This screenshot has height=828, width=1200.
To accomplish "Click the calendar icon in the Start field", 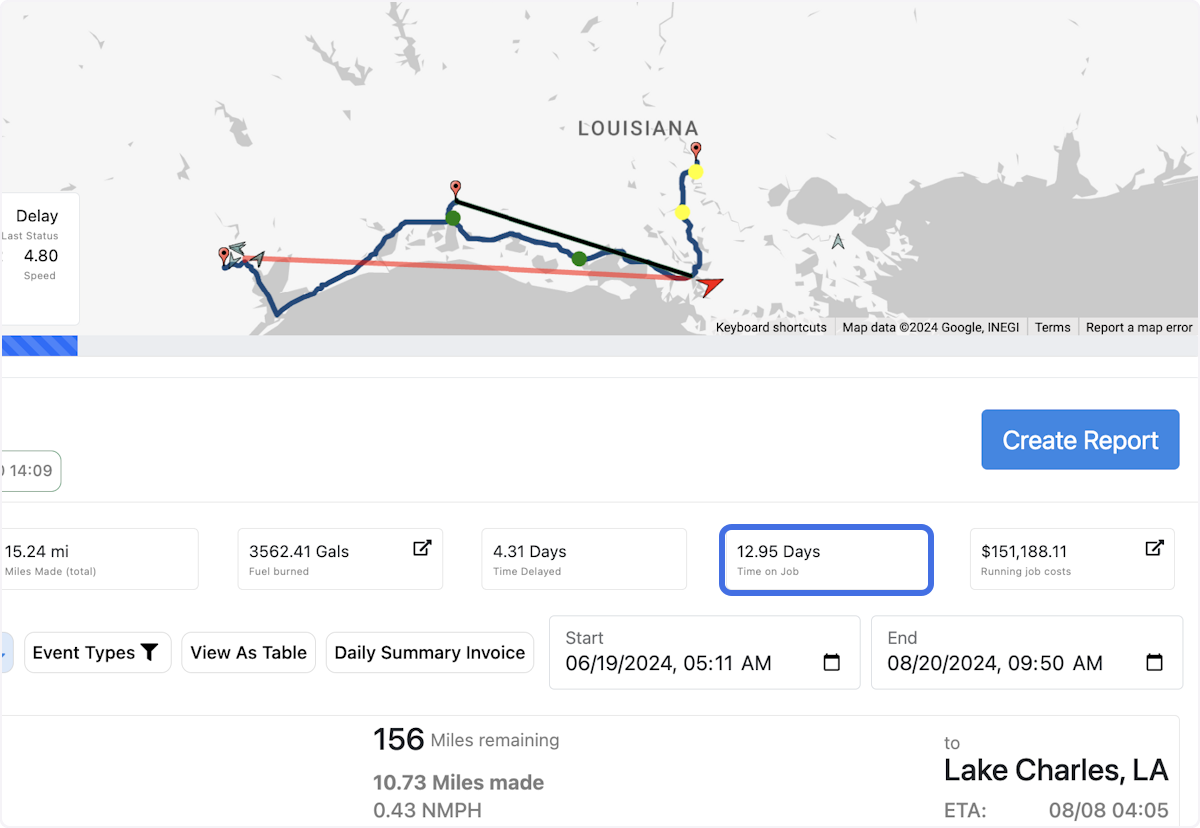I will coord(831,663).
